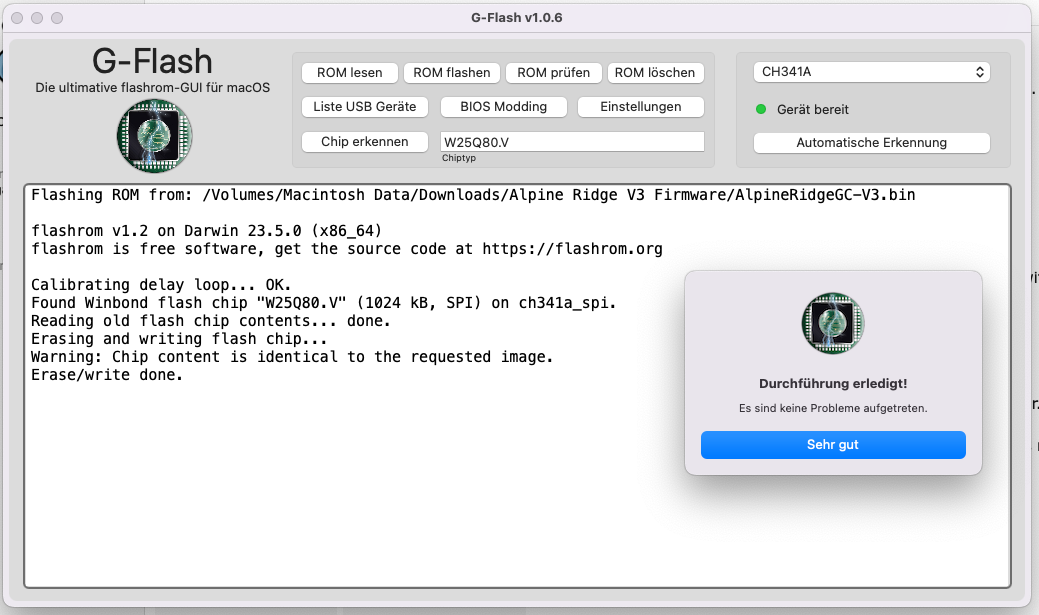
Task: Select 'Erasing and writing flash chip...' line
Action: 179,339
